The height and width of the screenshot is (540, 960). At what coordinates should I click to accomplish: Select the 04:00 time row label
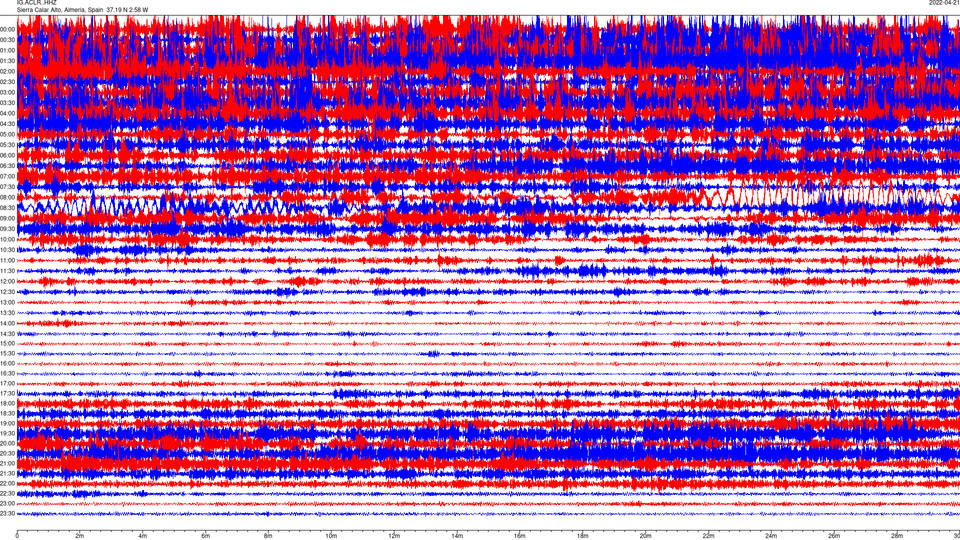(x=7, y=113)
